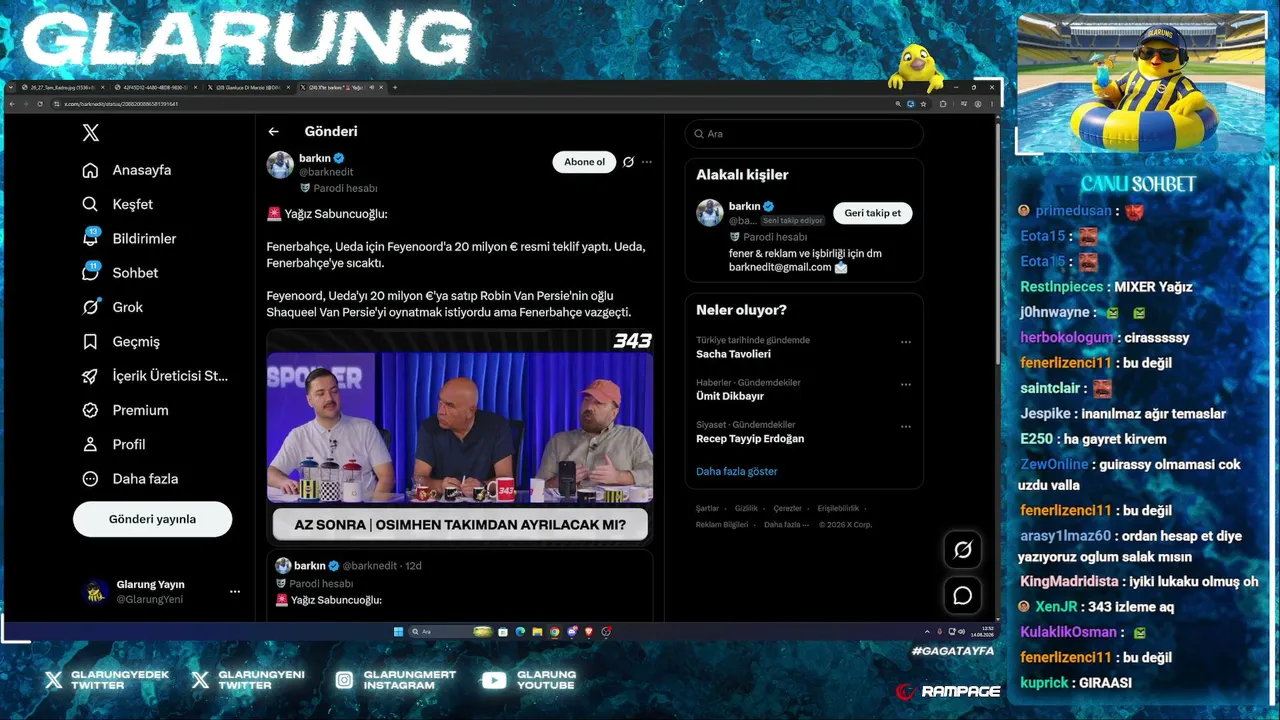The height and width of the screenshot is (720, 1280).
Task: Click Gönderi yayınla button
Action: [152, 519]
